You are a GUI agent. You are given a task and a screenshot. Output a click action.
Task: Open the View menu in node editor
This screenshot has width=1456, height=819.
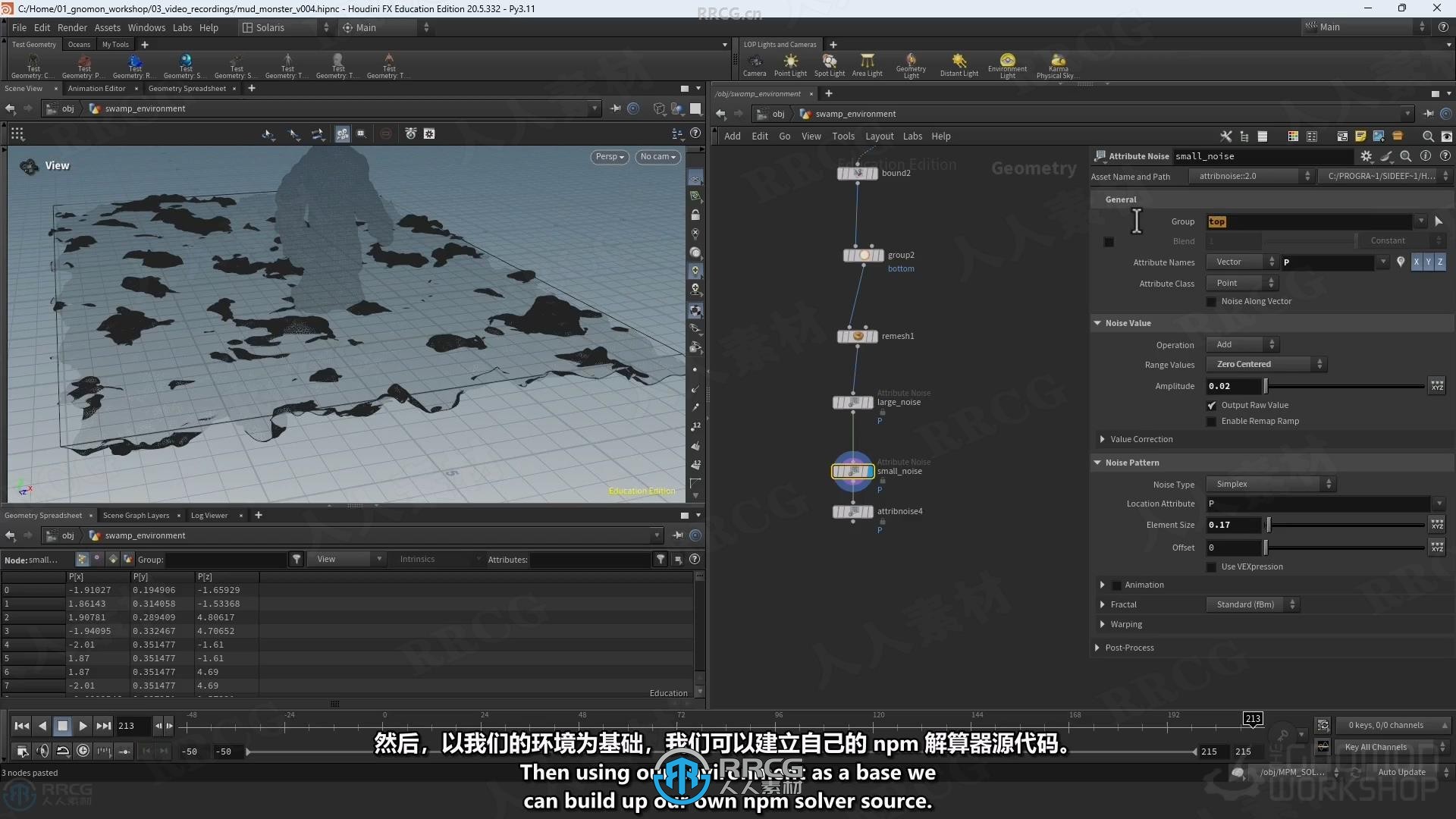pyautogui.click(x=811, y=135)
